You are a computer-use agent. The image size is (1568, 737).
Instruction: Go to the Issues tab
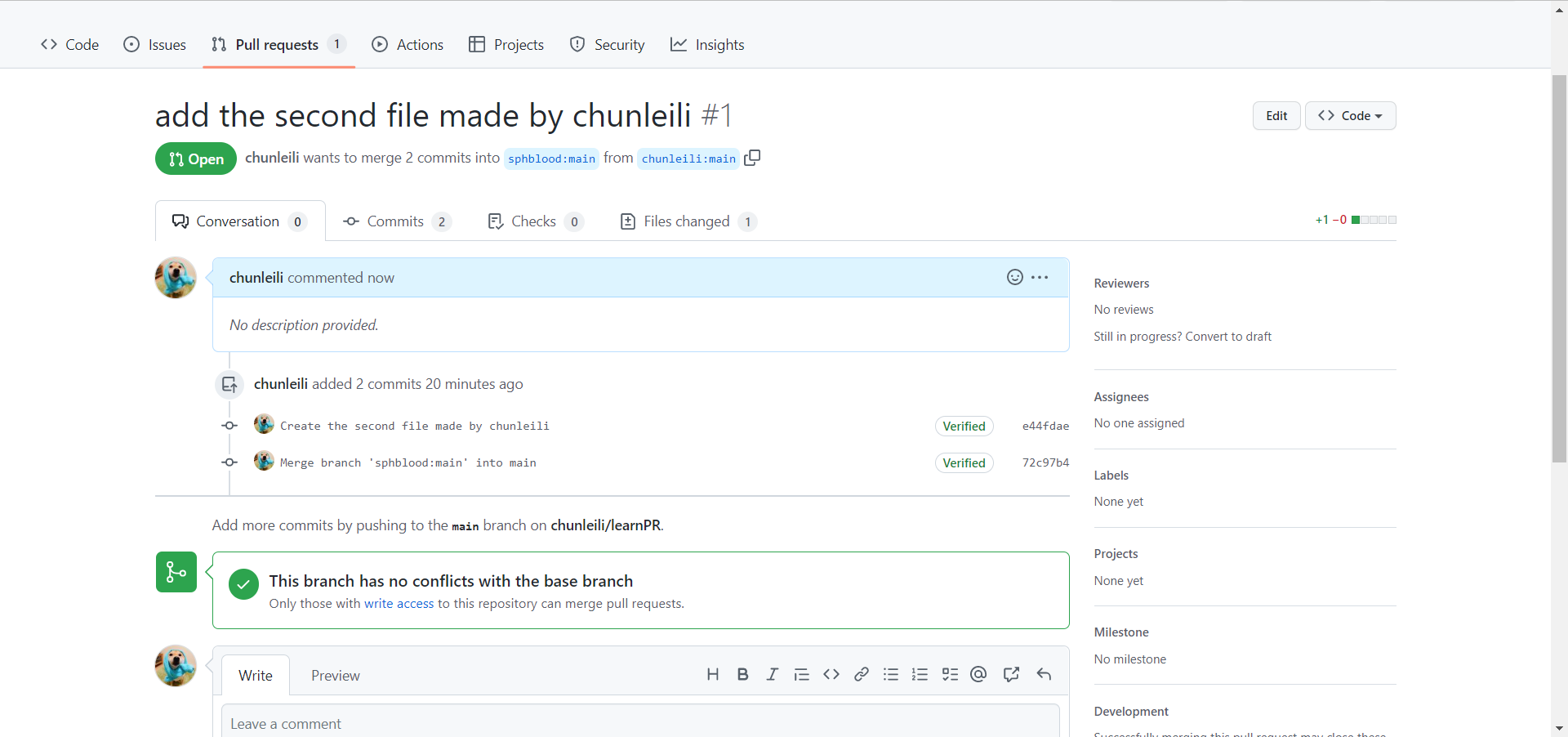(154, 45)
